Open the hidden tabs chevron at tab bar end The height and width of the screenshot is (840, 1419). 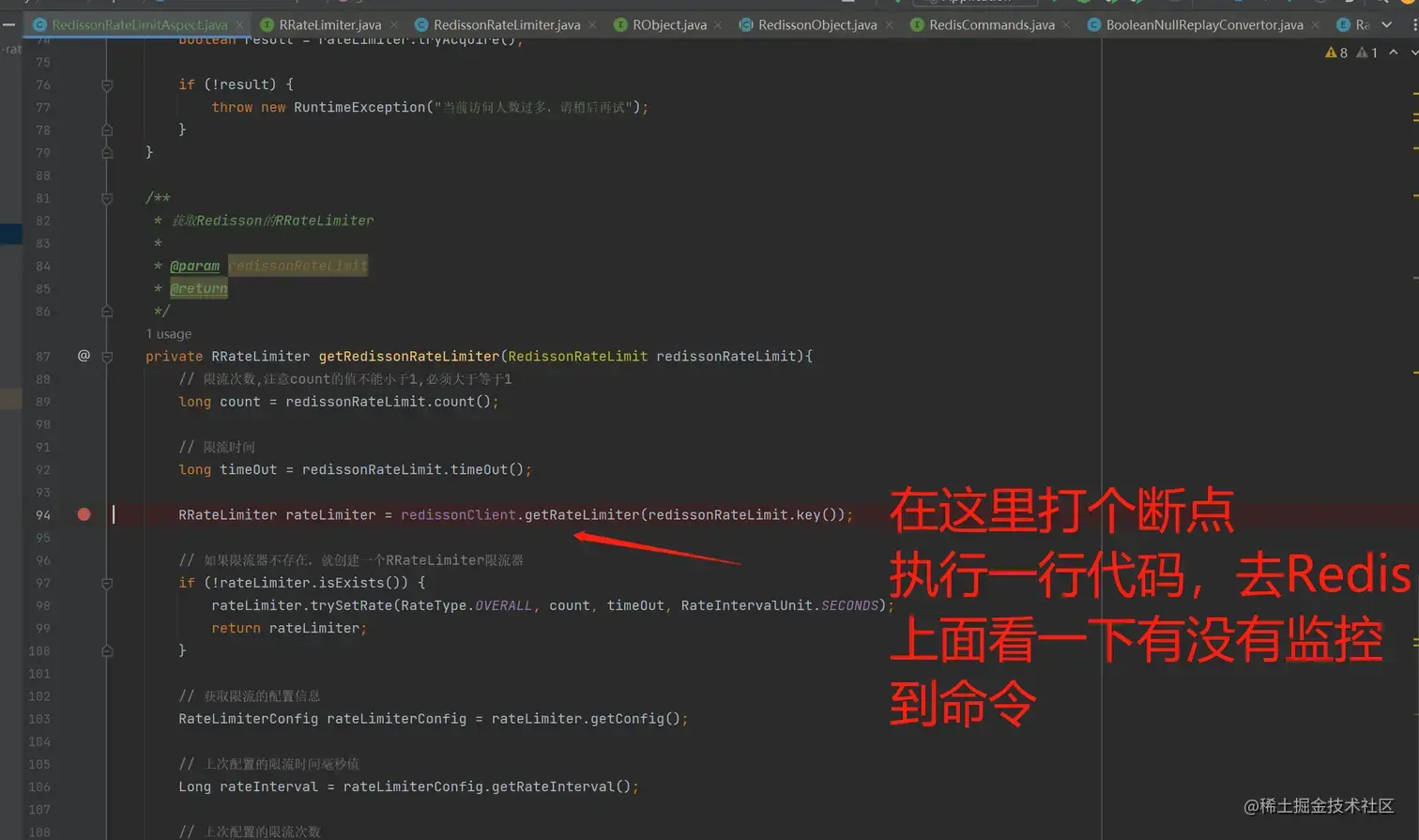(1386, 25)
